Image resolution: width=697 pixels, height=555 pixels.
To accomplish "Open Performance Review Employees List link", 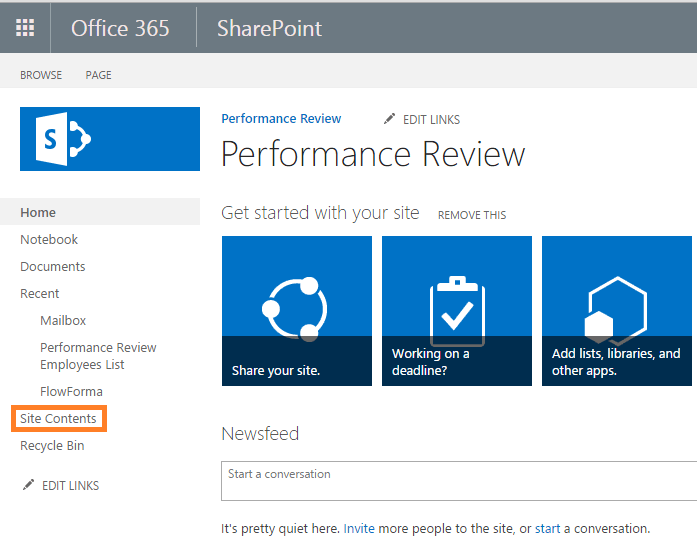I will click(x=98, y=356).
